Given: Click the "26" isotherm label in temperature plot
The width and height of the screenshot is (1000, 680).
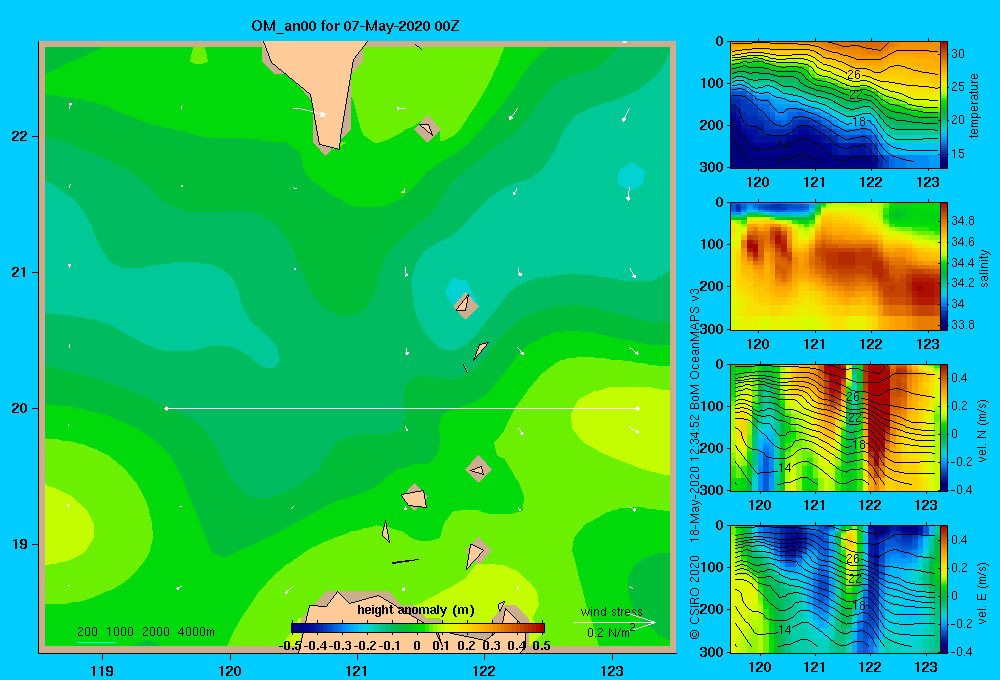Looking at the screenshot, I should 854,75.
